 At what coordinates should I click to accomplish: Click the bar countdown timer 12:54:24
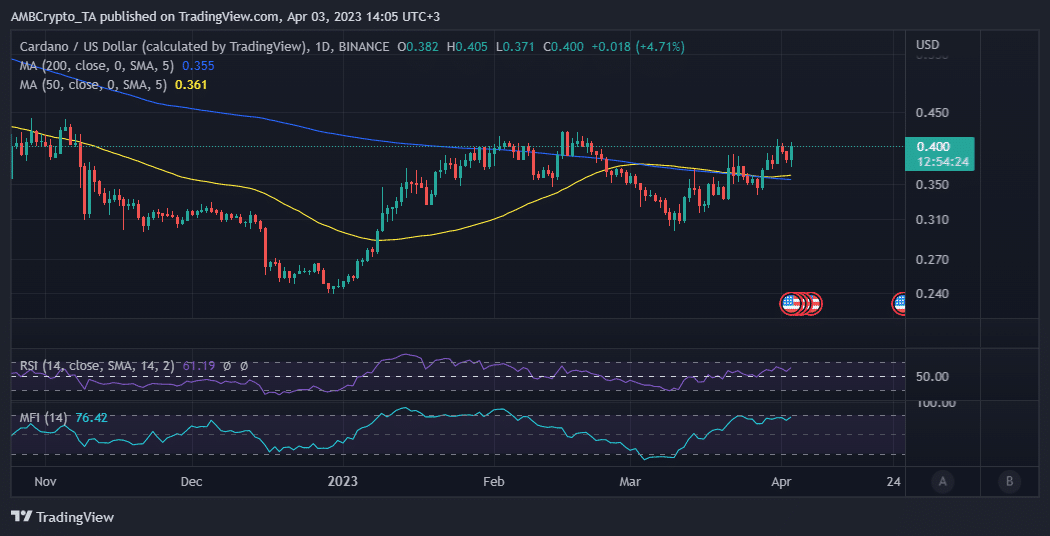coord(943,161)
